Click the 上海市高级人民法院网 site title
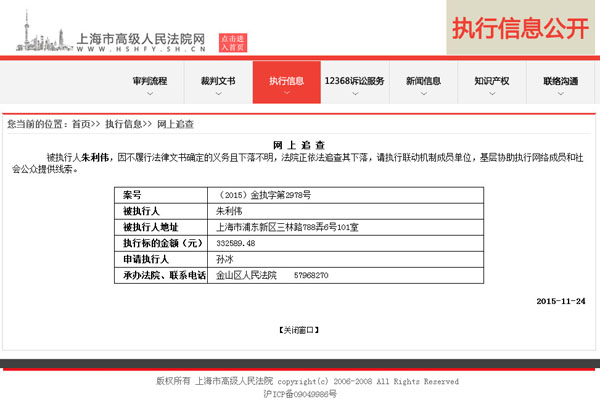The height and width of the screenshot is (407, 600). click(141, 39)
